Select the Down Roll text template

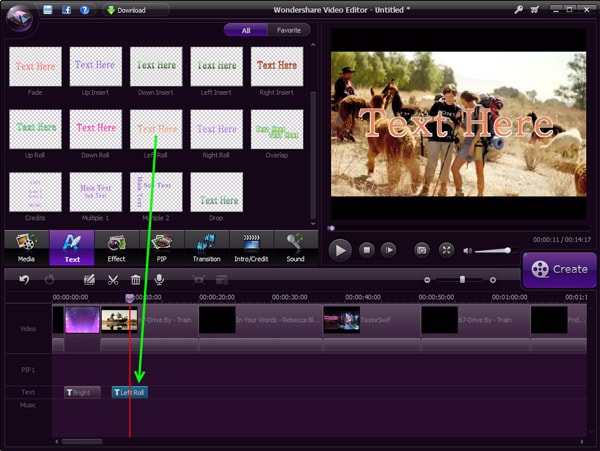tap(96, 129)
